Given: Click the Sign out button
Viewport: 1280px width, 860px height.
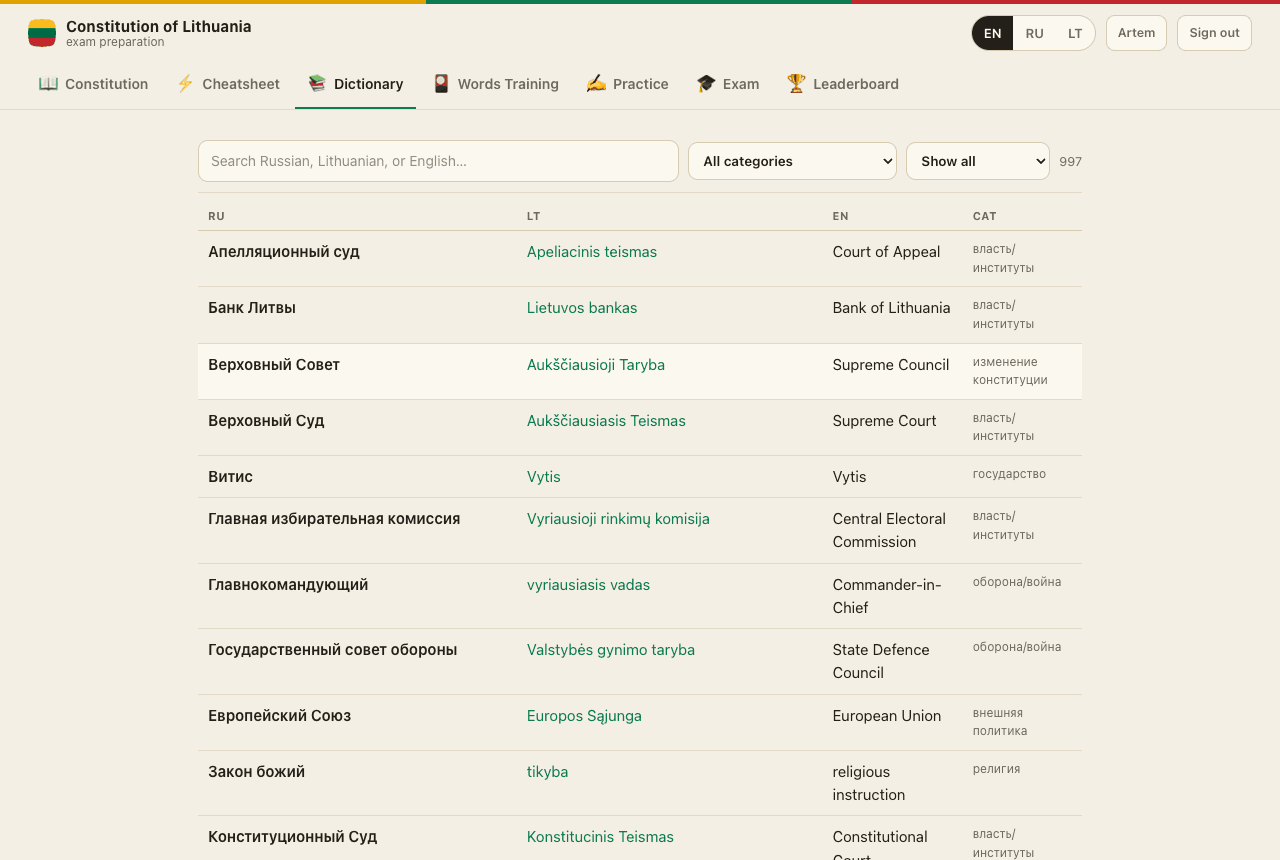Looking at the screenshot, I should pos(1214,33).
